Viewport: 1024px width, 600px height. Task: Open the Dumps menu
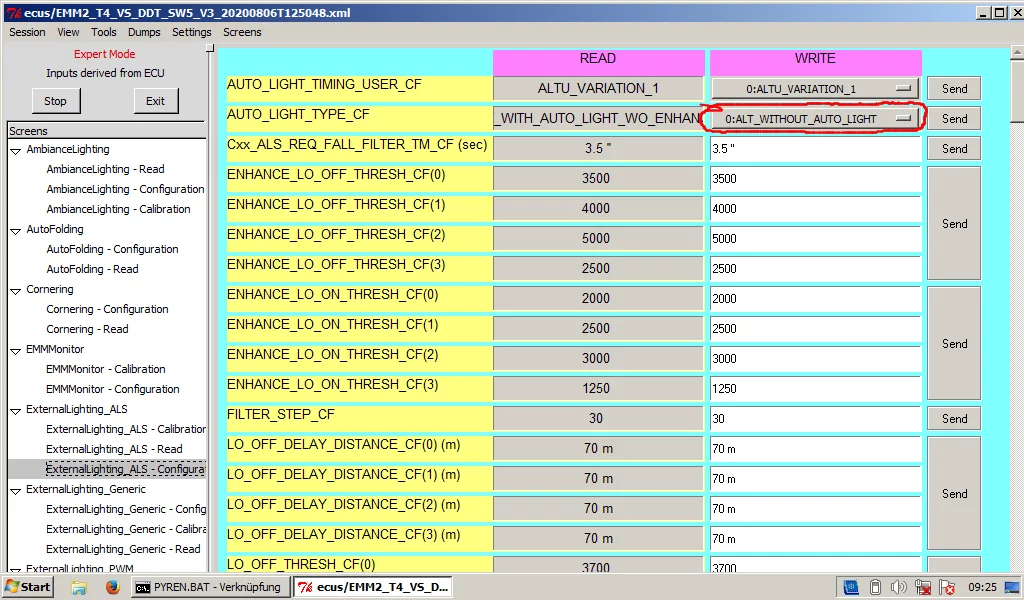point(145,32)
